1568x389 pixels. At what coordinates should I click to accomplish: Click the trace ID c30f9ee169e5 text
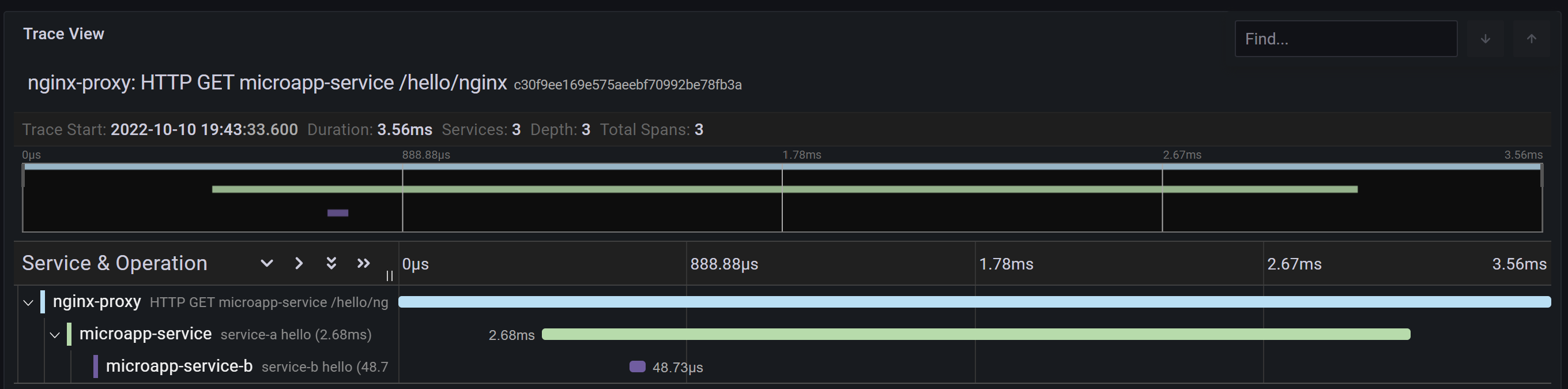627,85
